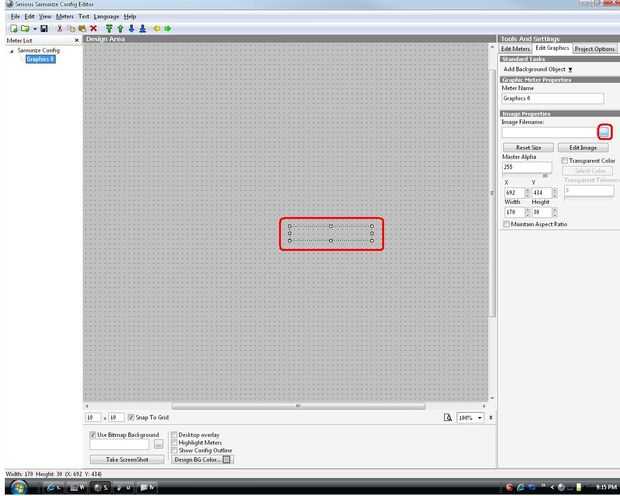Image resolution: width=620 pixels, height=496 pixels.
Task: Click the blue Move to bottom arrow icon
Action: (143, 28)
